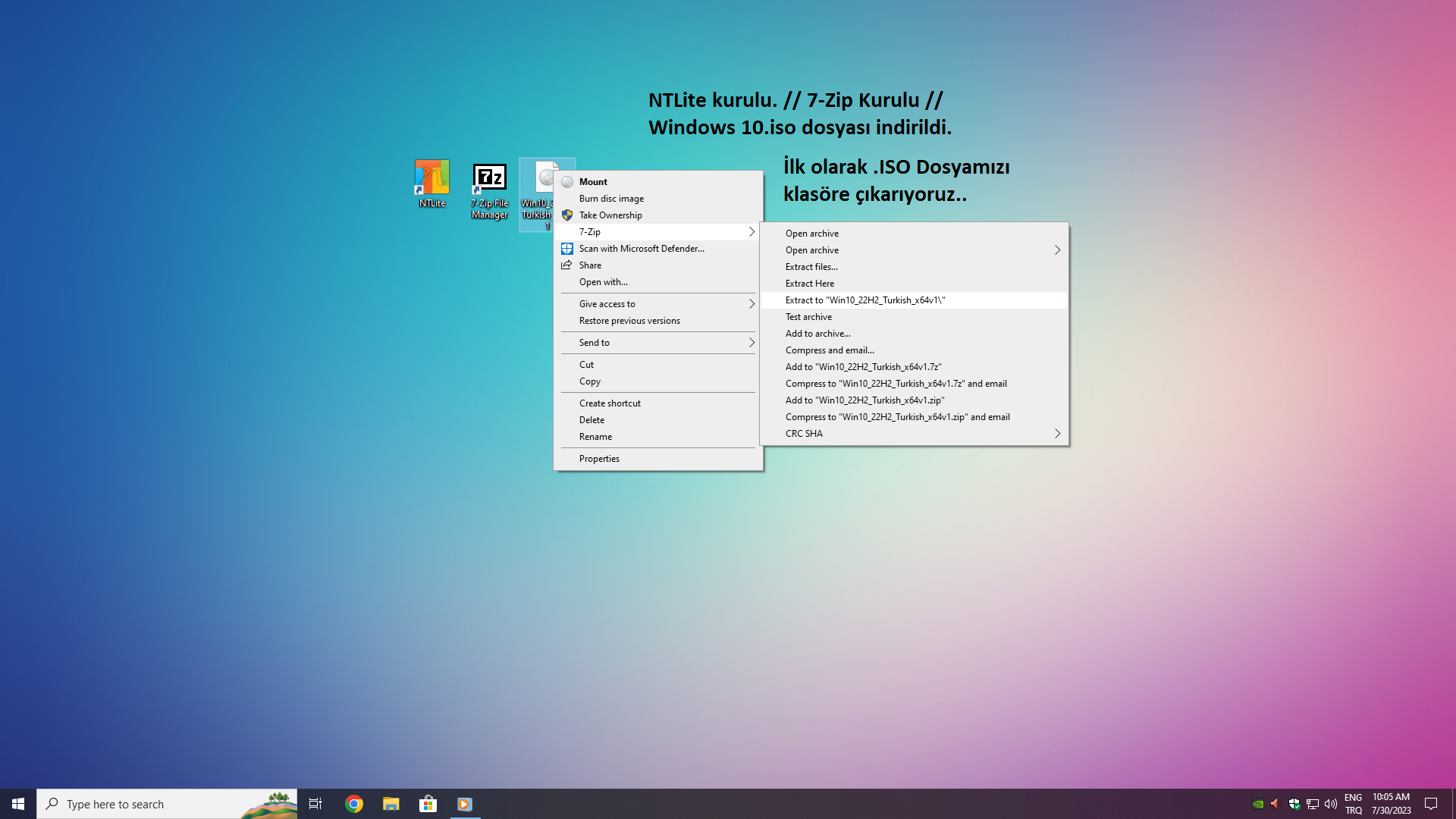1456x819 pixels.
Task: Select Extract Here in 7-Zip submenu
Action: (x=810, y=284)
